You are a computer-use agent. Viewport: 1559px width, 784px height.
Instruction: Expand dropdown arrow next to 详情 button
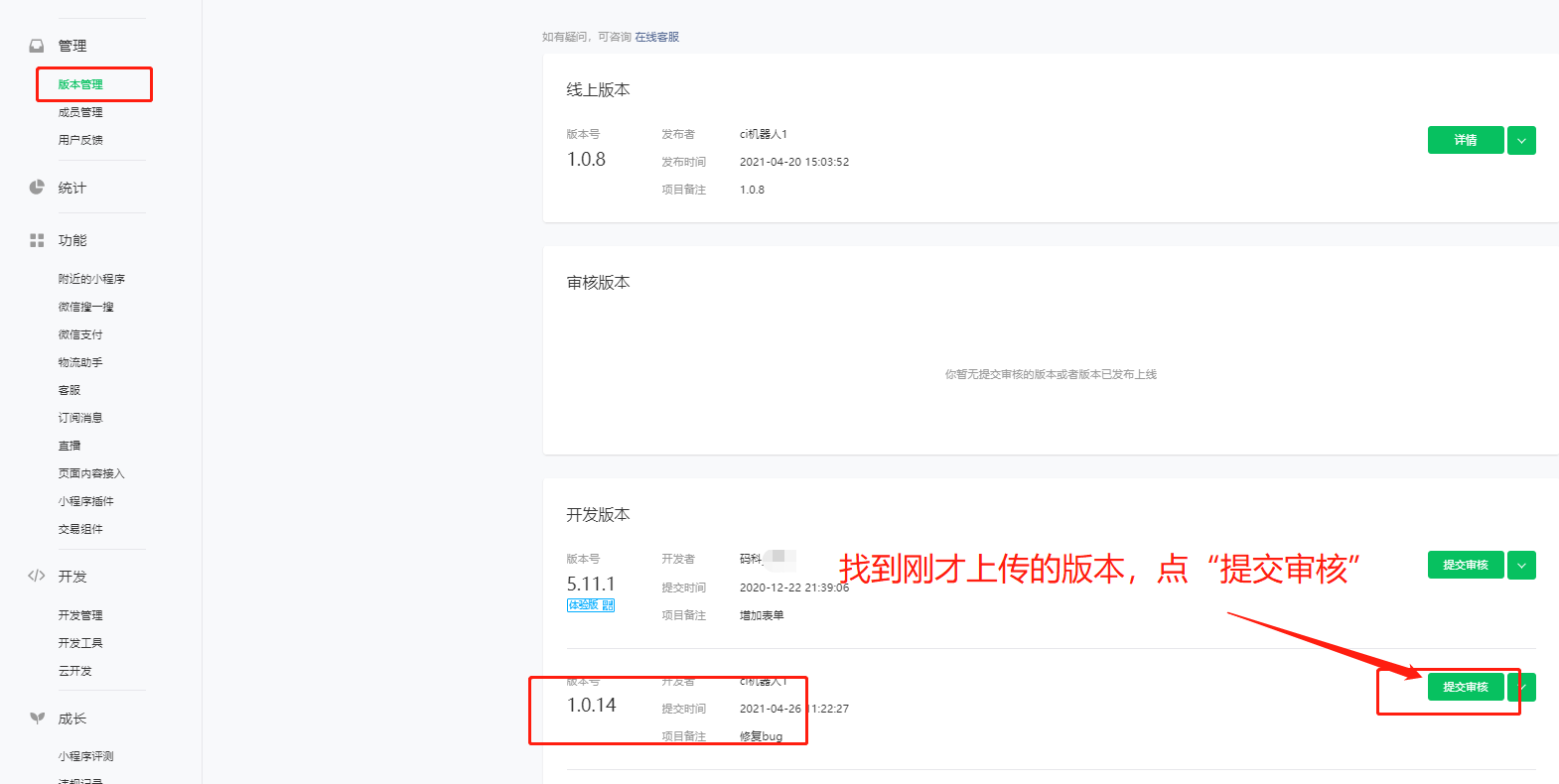1521,140
